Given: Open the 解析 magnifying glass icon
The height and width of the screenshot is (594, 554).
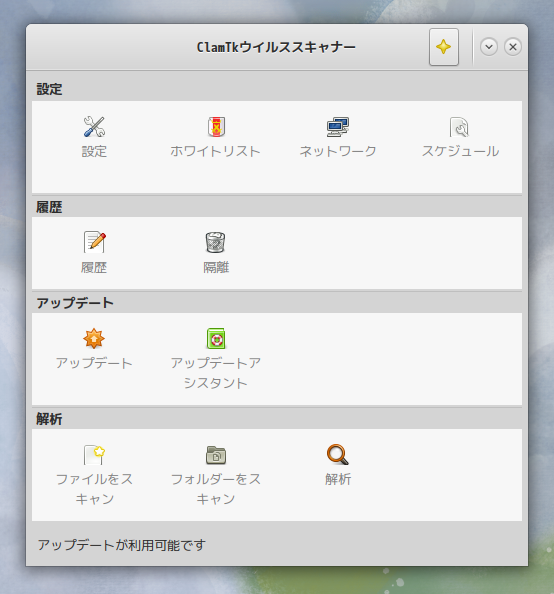Looking at the screenshot, I should [x=338, y=455].
